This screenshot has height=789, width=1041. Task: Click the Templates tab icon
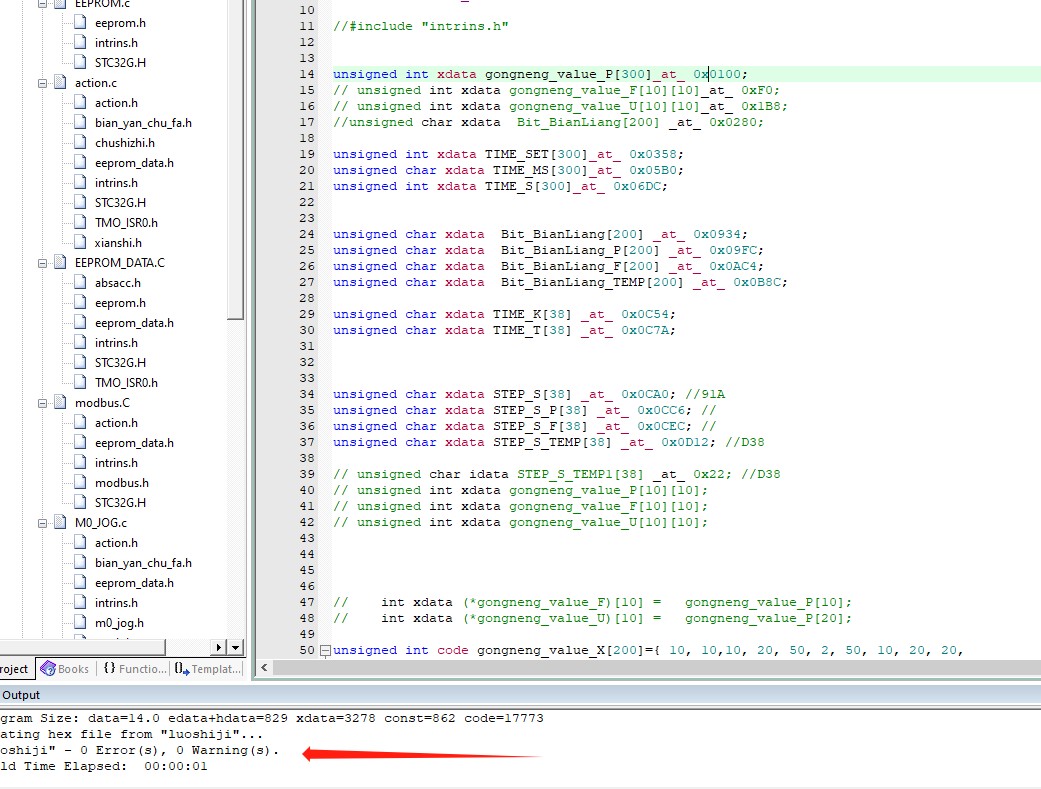click(182, 669)
